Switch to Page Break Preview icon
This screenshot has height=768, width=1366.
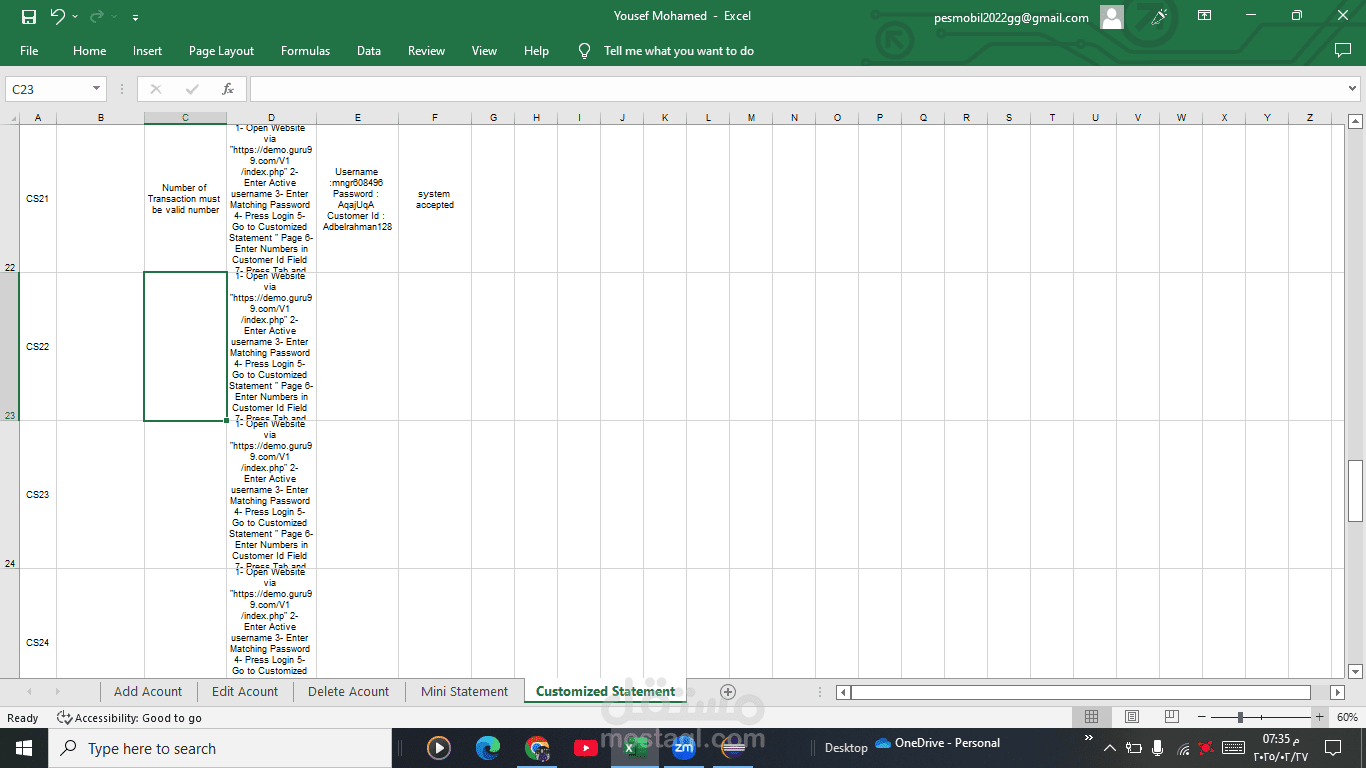tap(1171, 717)
